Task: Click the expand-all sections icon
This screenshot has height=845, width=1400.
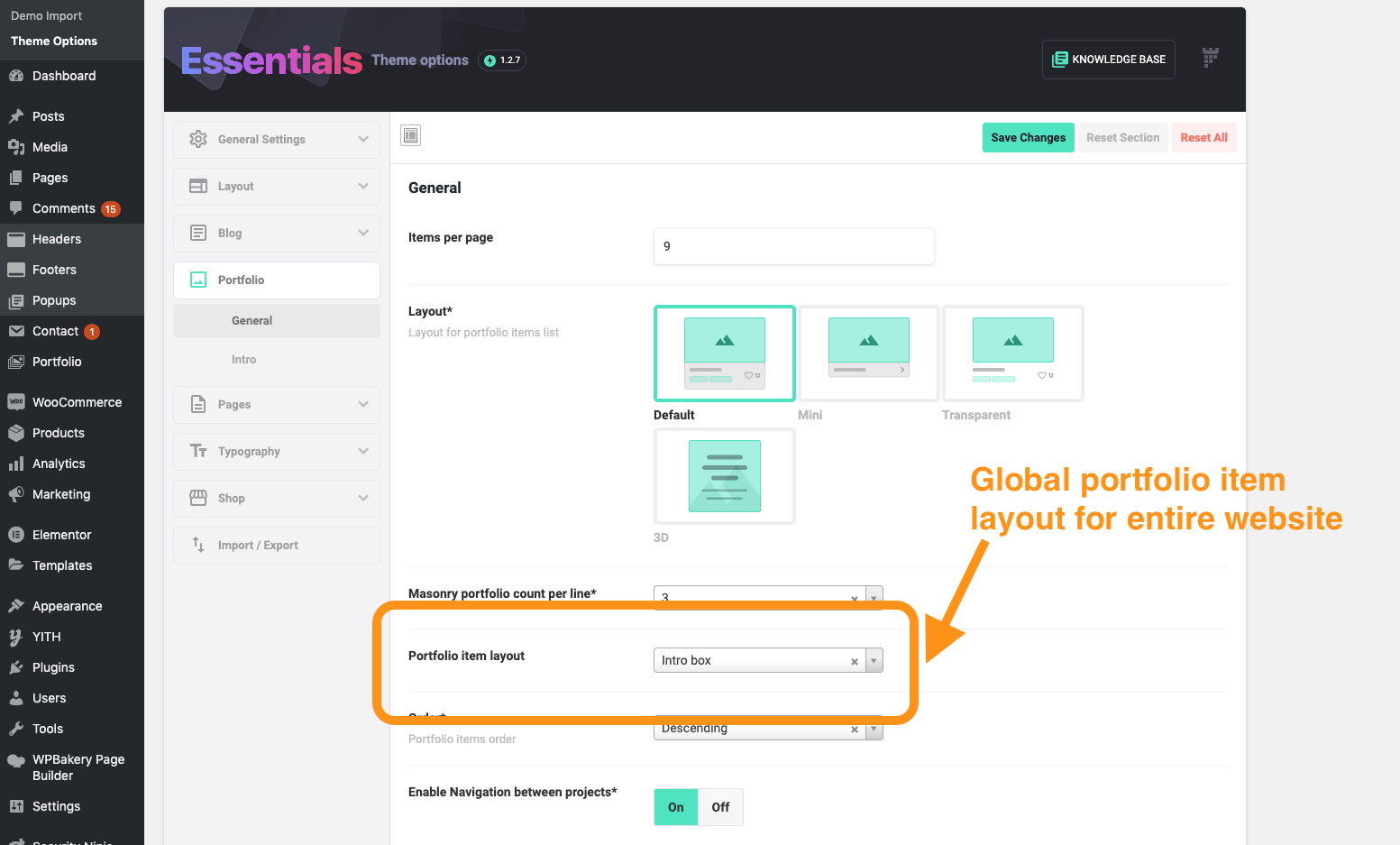Action: click(411, 135)
